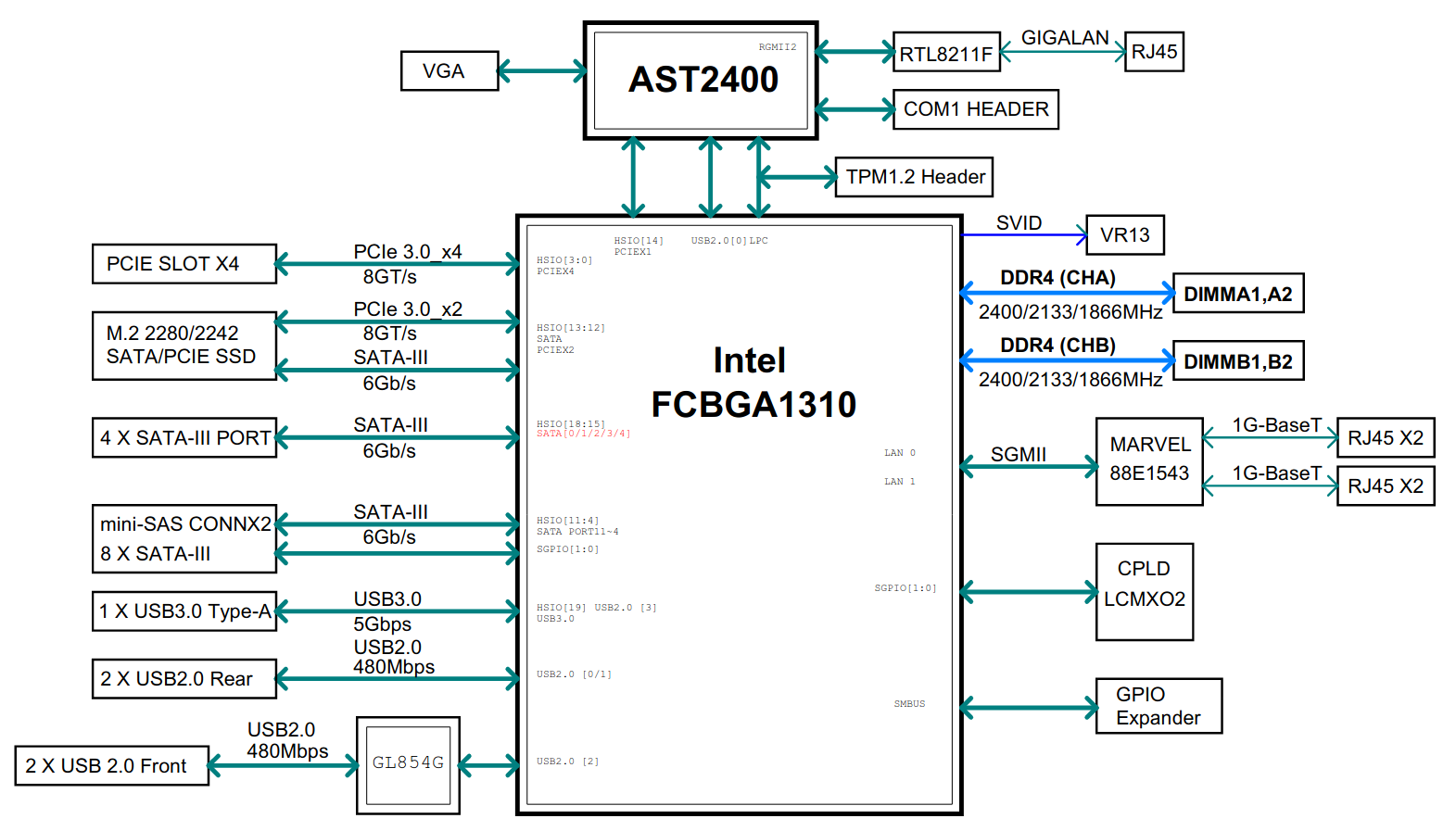Screen dimensions: 1456x831
Task: Click the red SATA[0/1/2/3/4] label
Action: 583,434
